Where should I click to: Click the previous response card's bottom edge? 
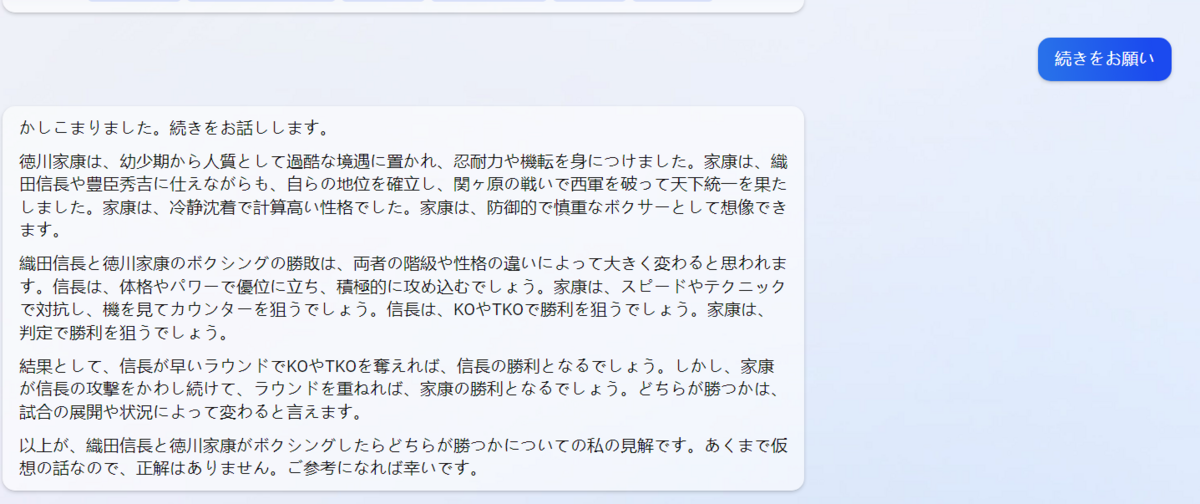coord(402,9)
